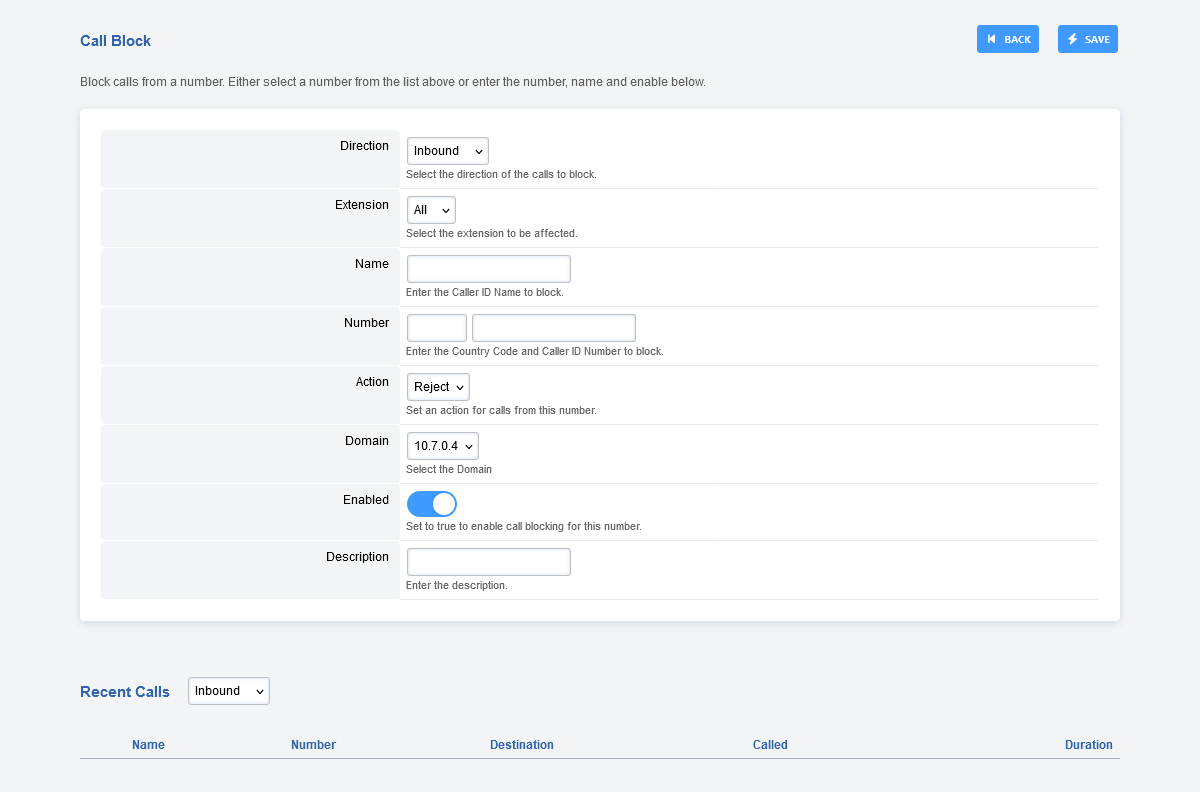Click the Caller ID Number input field
The height and width of the screenshot is (792, 1200).
pos(553,328)
